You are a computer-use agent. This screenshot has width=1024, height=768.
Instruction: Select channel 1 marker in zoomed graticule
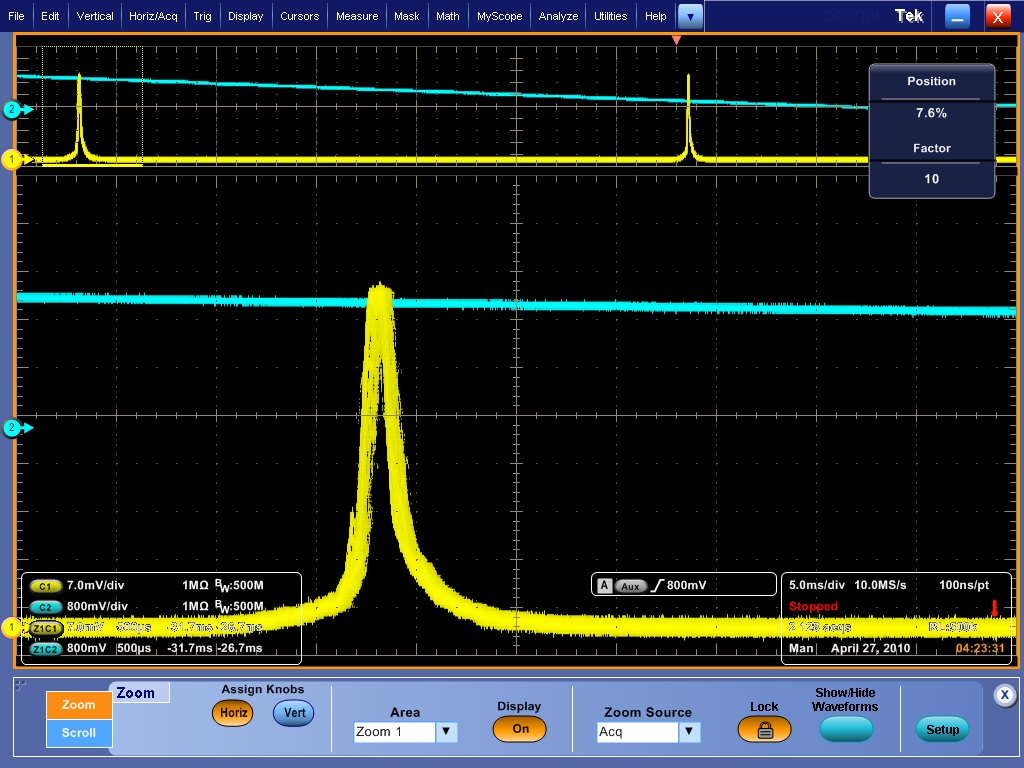(12, 628)
